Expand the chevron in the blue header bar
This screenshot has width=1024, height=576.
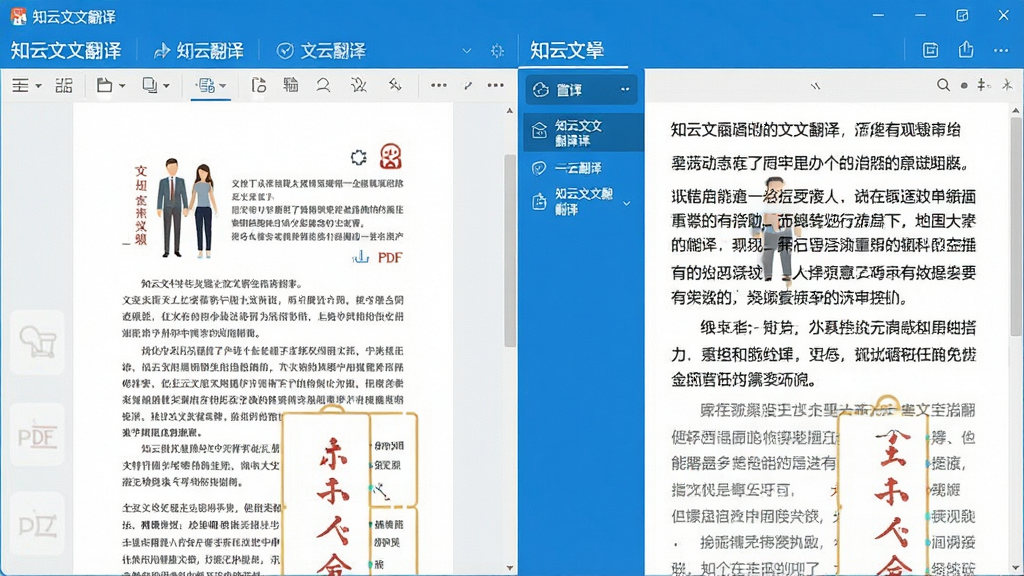[x=467, y=51]
